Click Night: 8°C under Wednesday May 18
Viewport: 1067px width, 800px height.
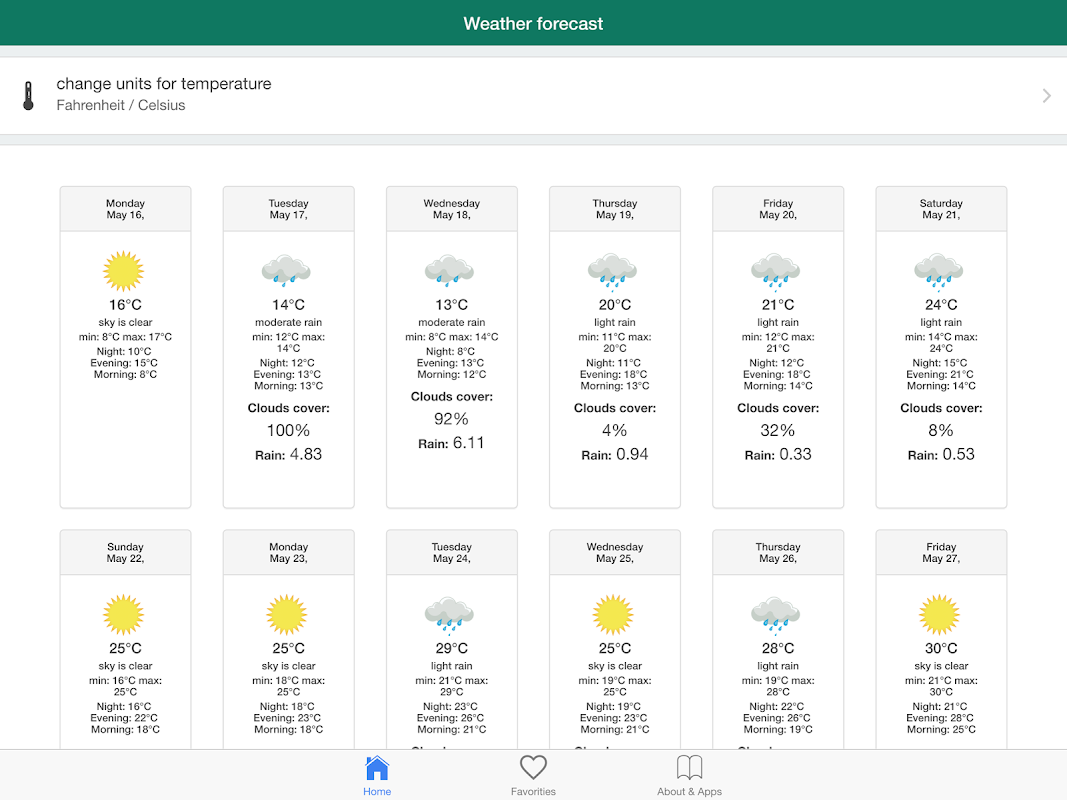(x=450, y=352)
